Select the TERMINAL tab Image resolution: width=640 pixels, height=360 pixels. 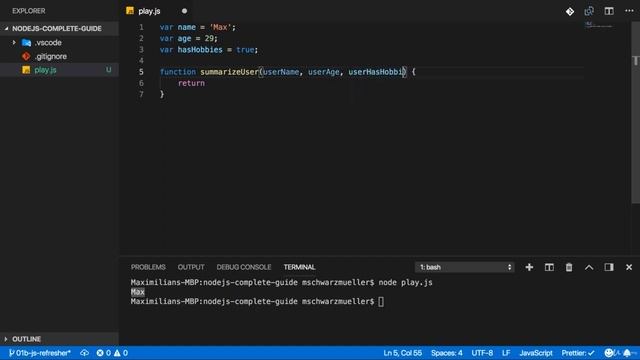(x=300, y=267)
